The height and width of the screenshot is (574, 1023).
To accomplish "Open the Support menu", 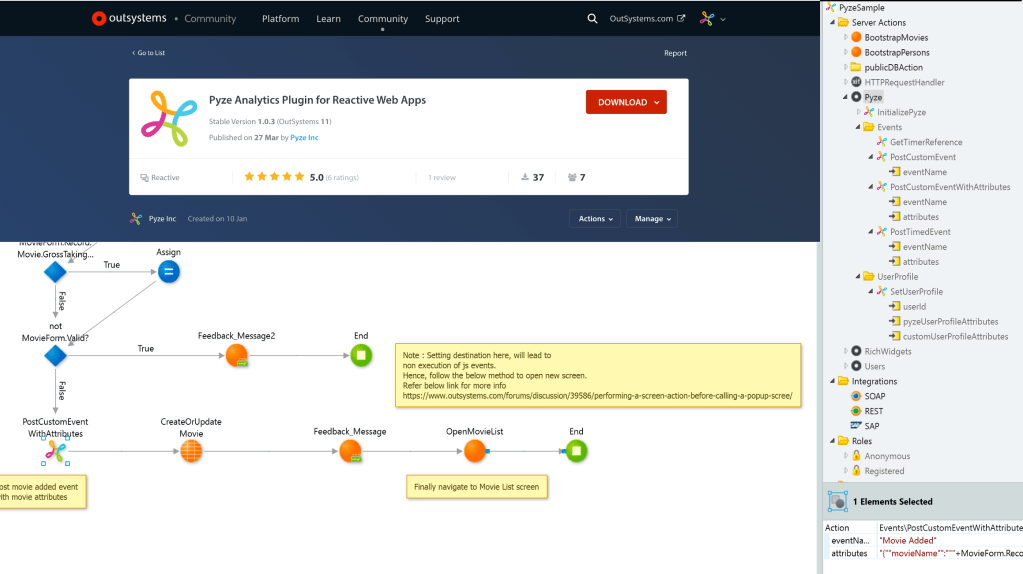I will point(442,18).
